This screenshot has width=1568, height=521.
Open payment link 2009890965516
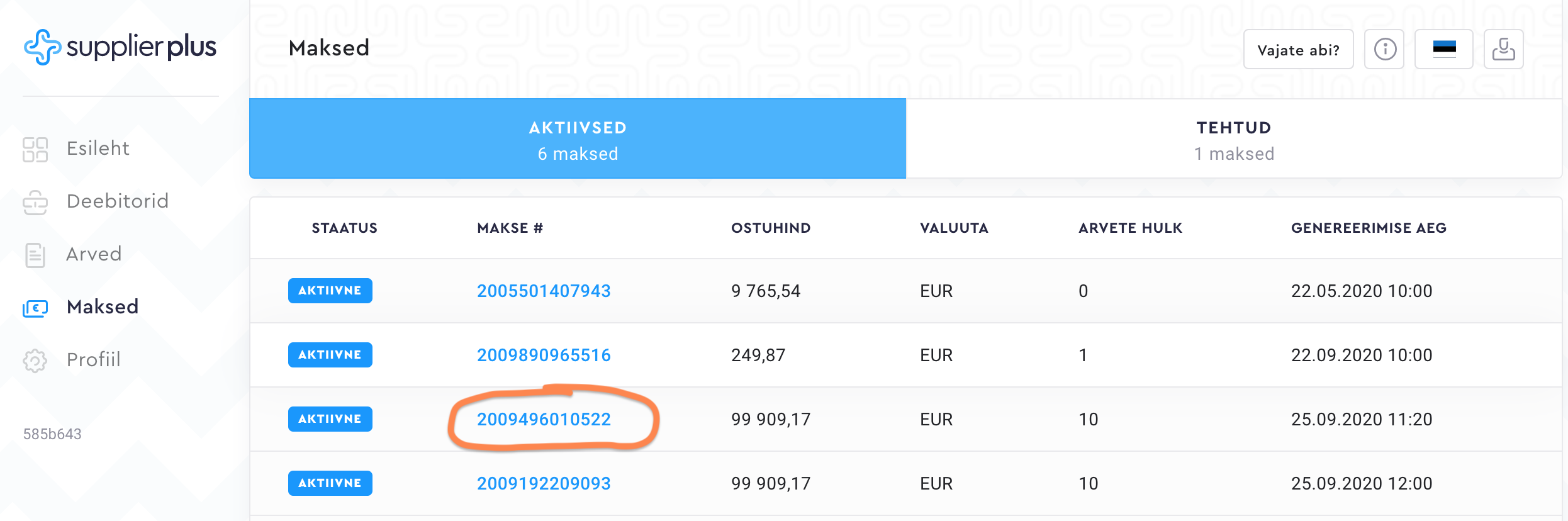click(x=544, y=355)
